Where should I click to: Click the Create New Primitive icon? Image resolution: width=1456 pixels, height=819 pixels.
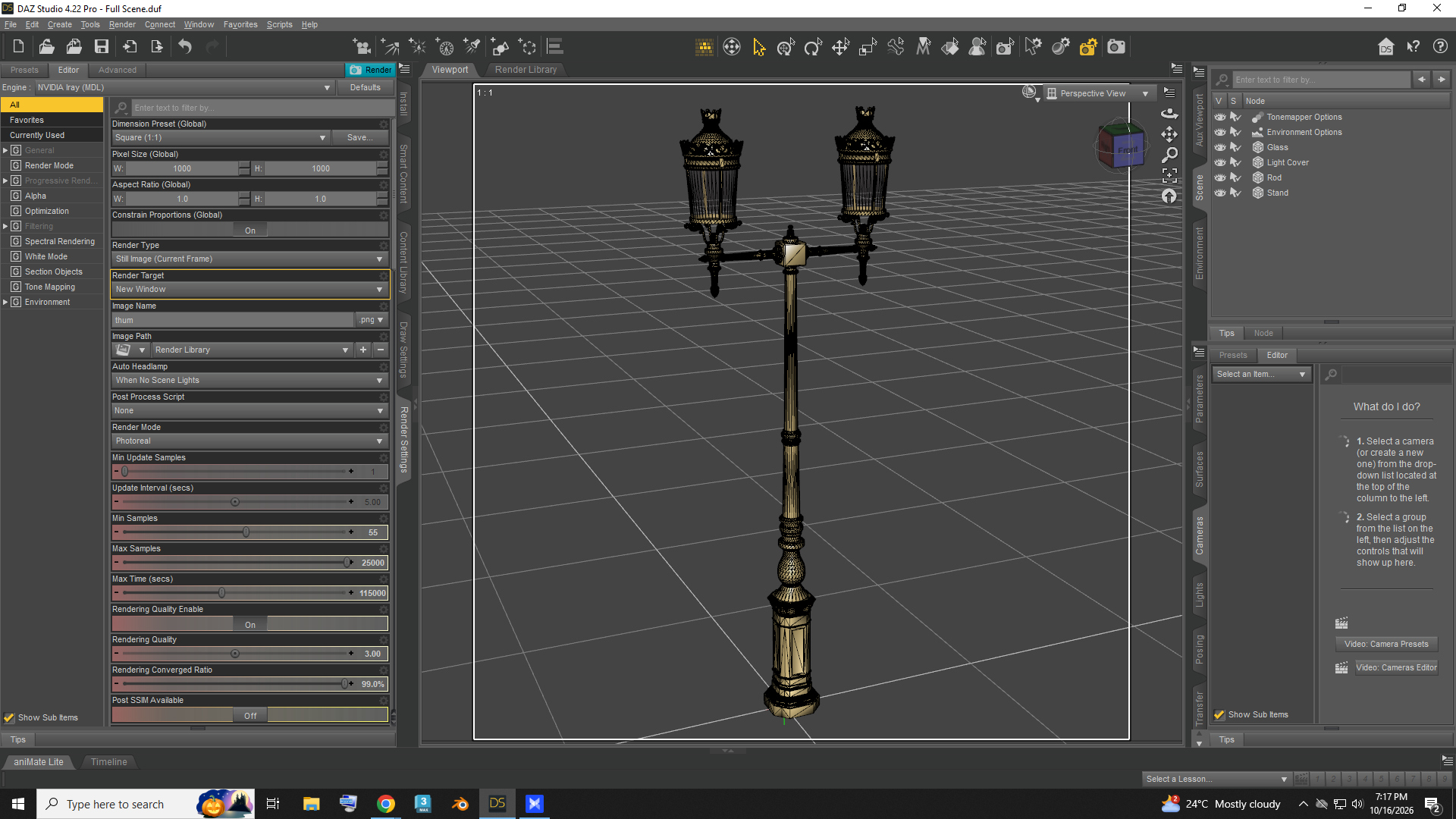coord(499,47)
